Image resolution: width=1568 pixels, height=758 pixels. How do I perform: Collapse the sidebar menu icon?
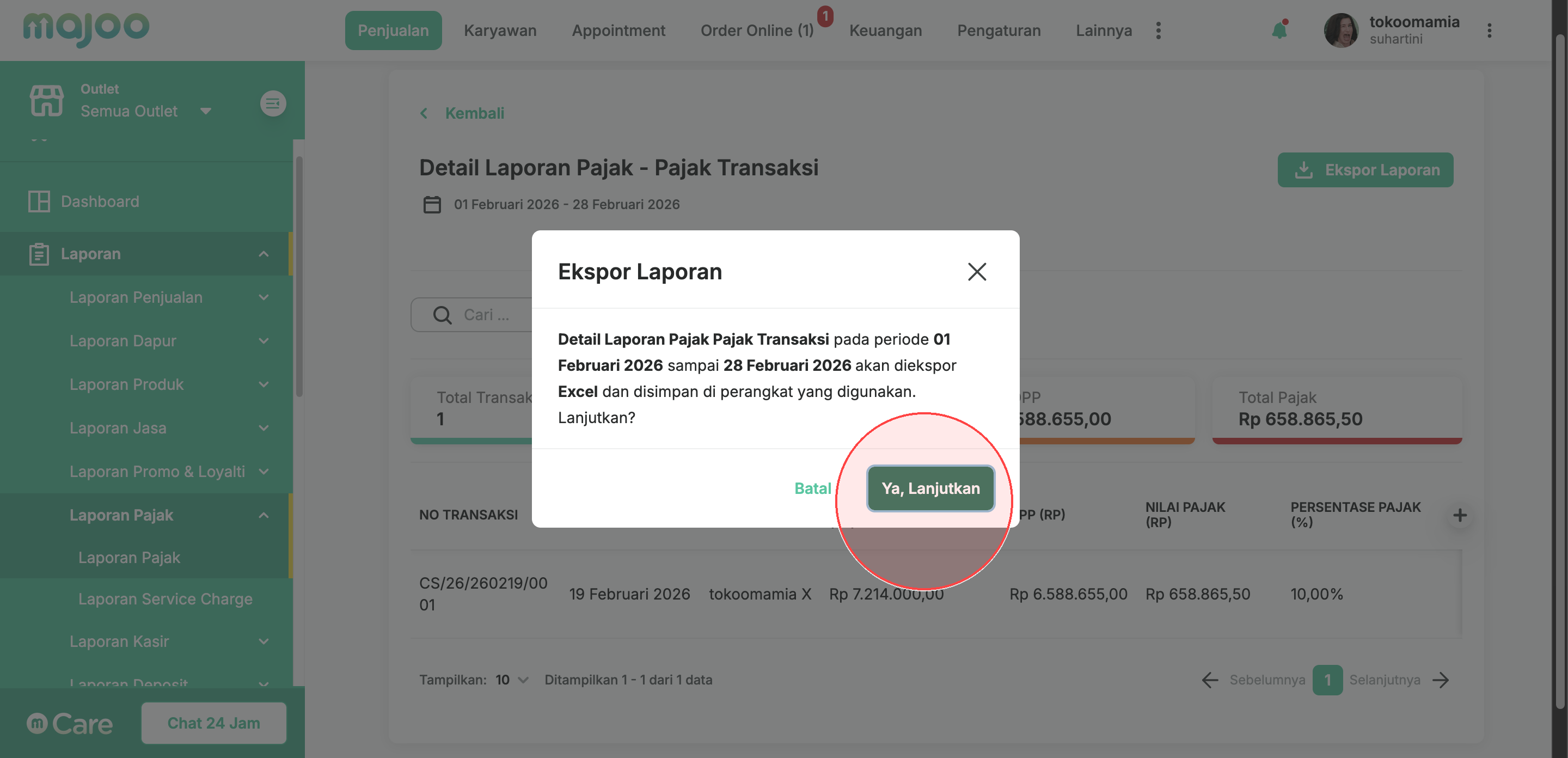[273, 103]
